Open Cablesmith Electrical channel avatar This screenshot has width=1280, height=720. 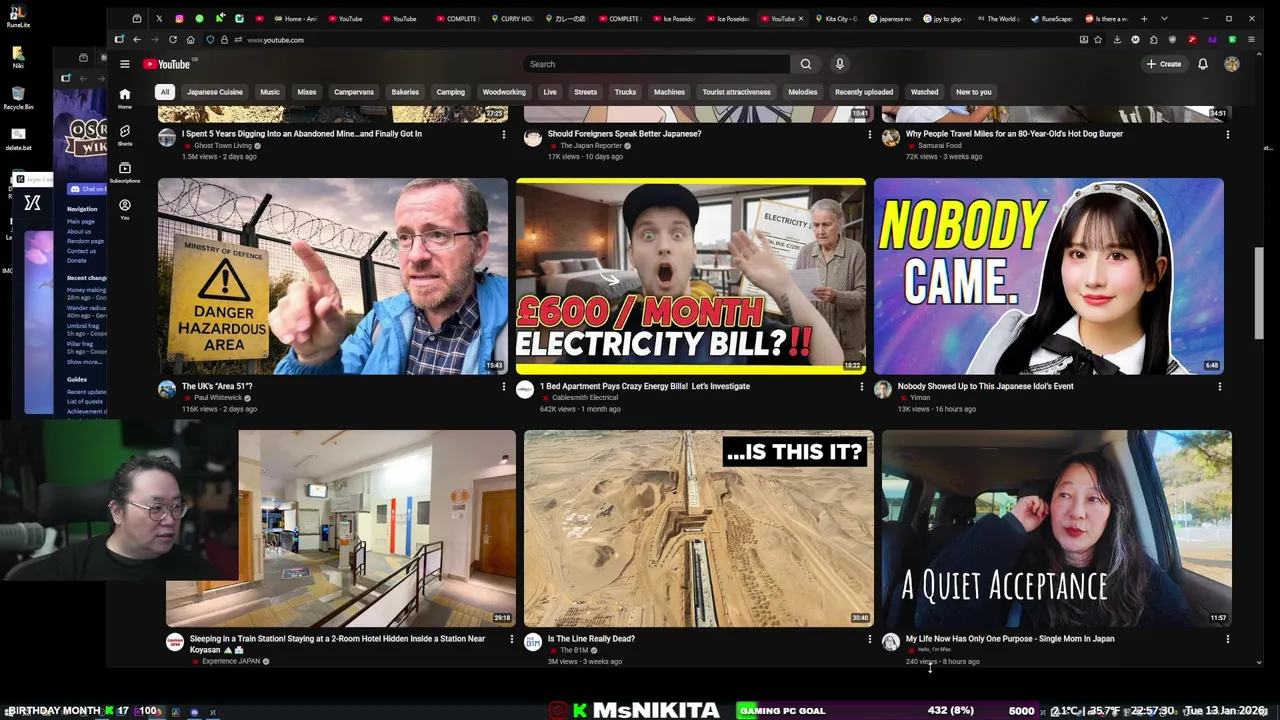(x=525, y=390)
